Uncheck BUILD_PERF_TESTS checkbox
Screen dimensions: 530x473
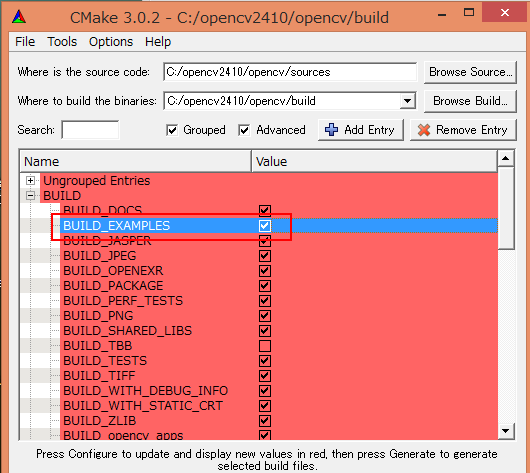pyautogui.click(x=265, y=301)
